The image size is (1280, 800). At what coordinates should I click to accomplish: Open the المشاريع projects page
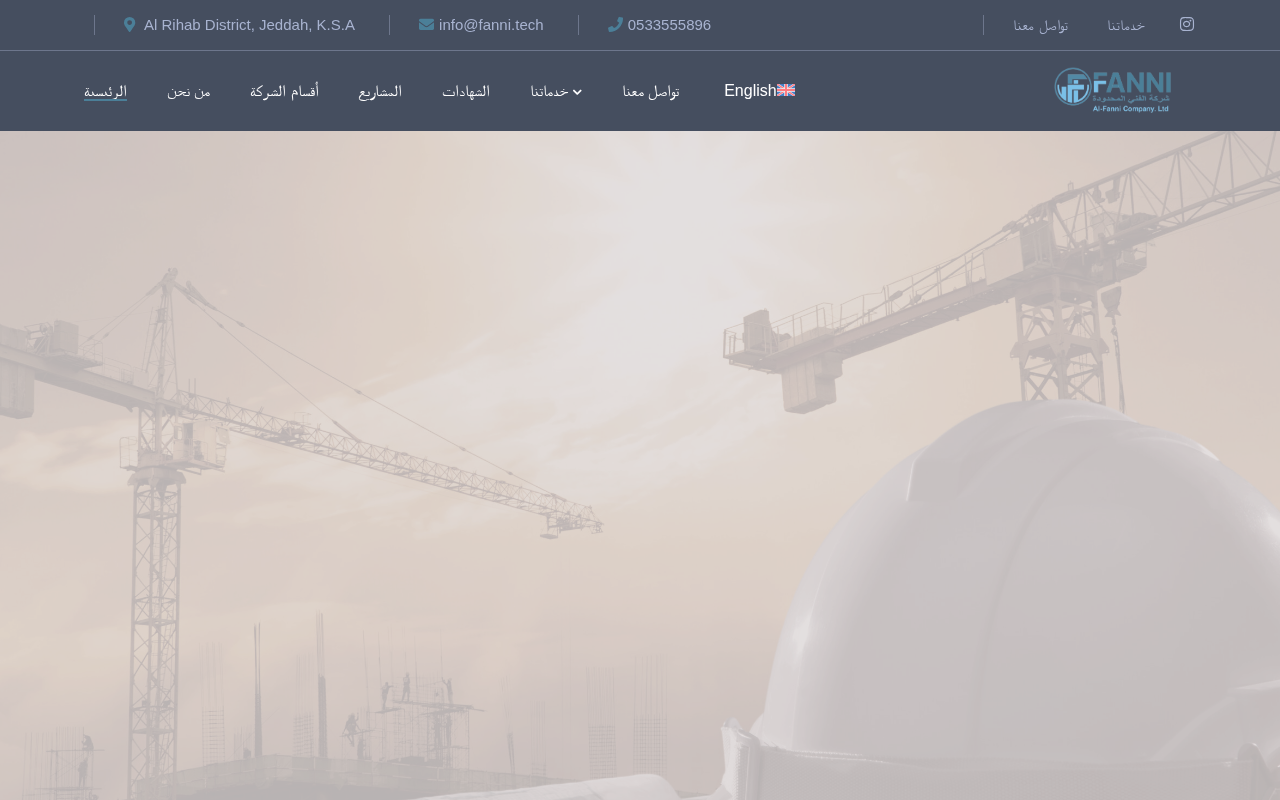(x=380, y=91)
